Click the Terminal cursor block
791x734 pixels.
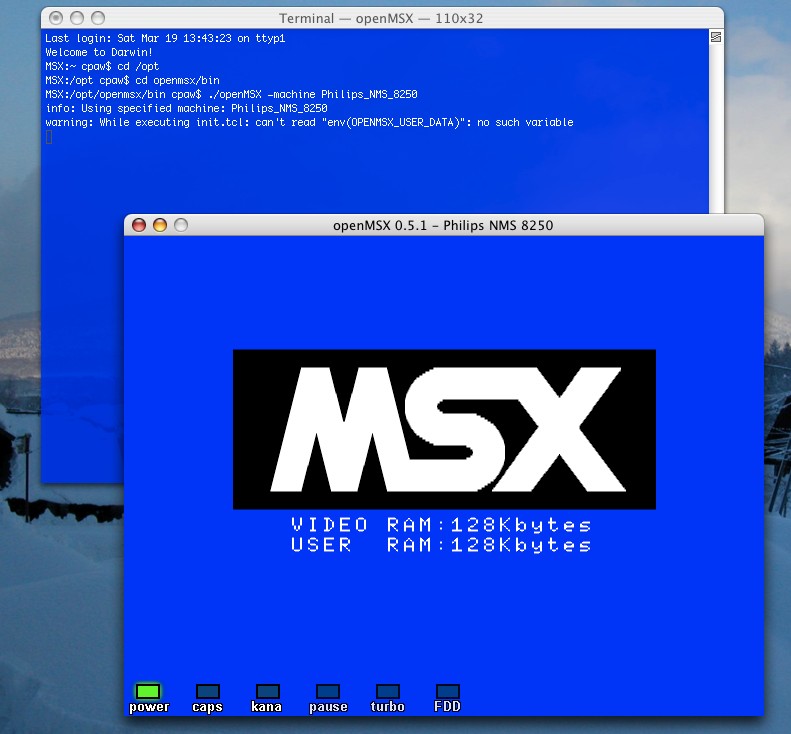(49, 137)
